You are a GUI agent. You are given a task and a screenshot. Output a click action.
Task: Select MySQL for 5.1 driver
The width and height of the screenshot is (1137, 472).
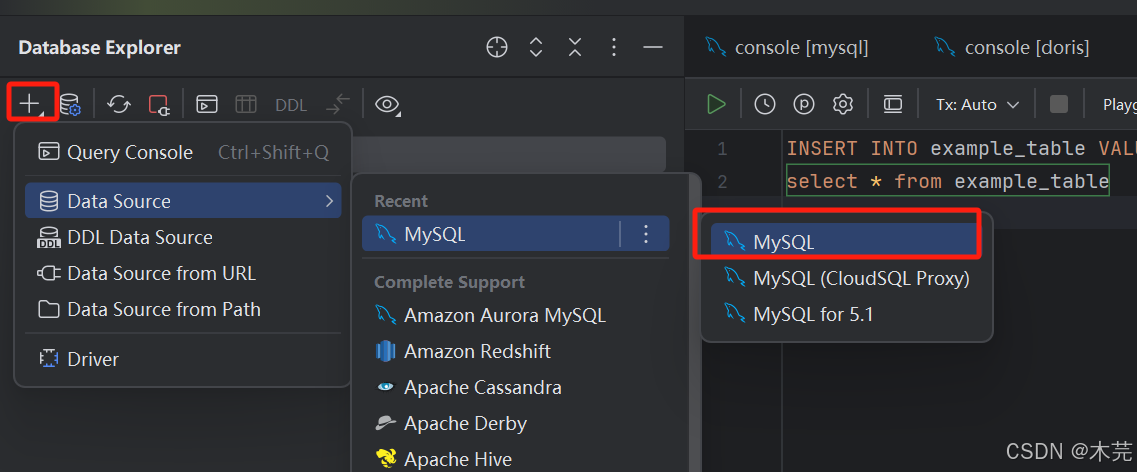point(845,314)
